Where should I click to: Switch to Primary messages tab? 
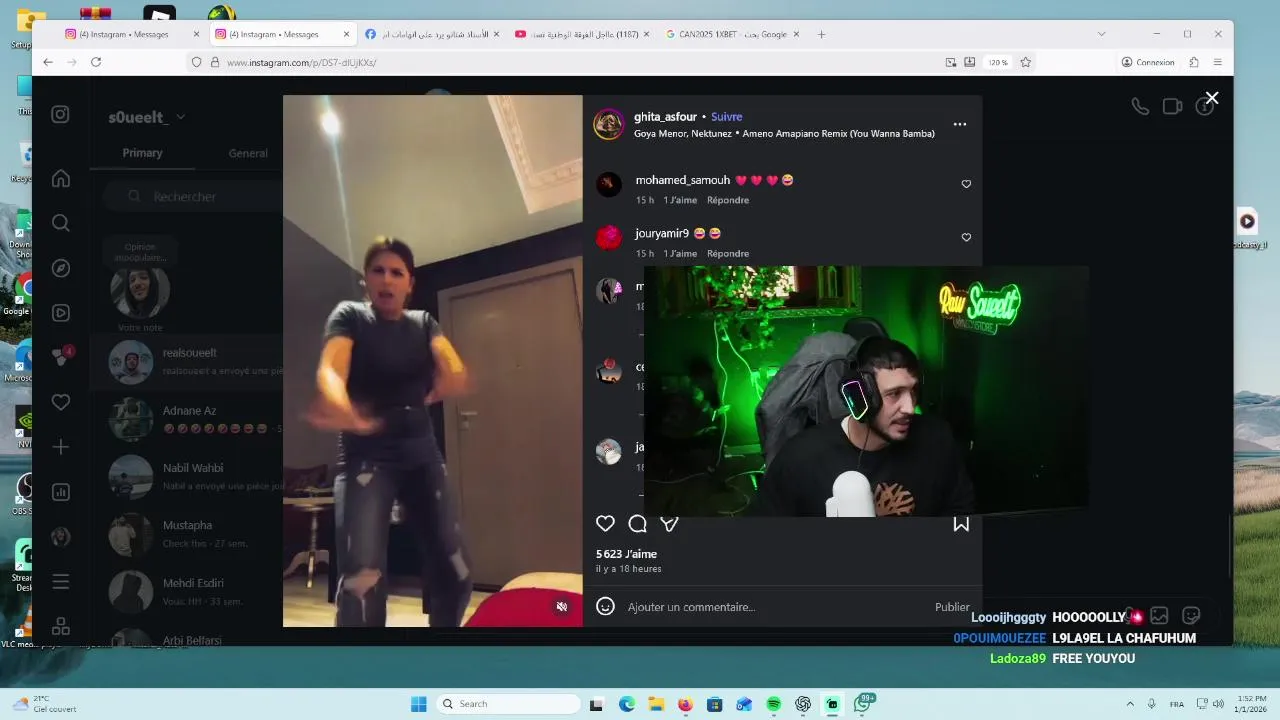pos(142,153)
